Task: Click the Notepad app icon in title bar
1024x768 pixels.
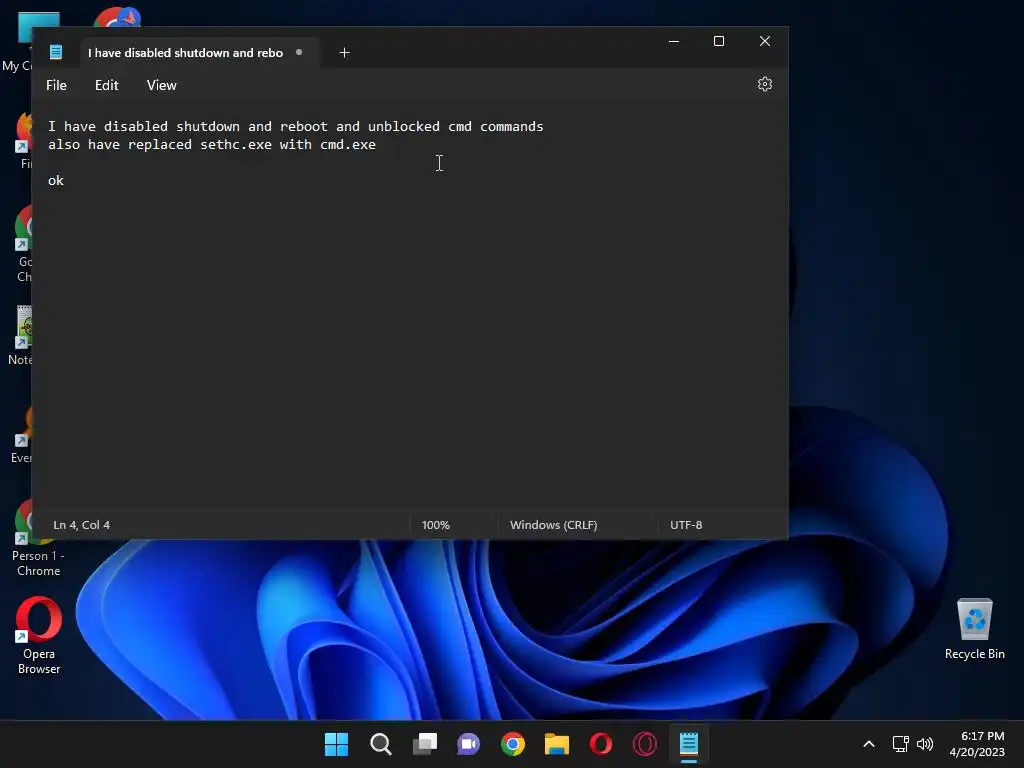Action: 56,52
